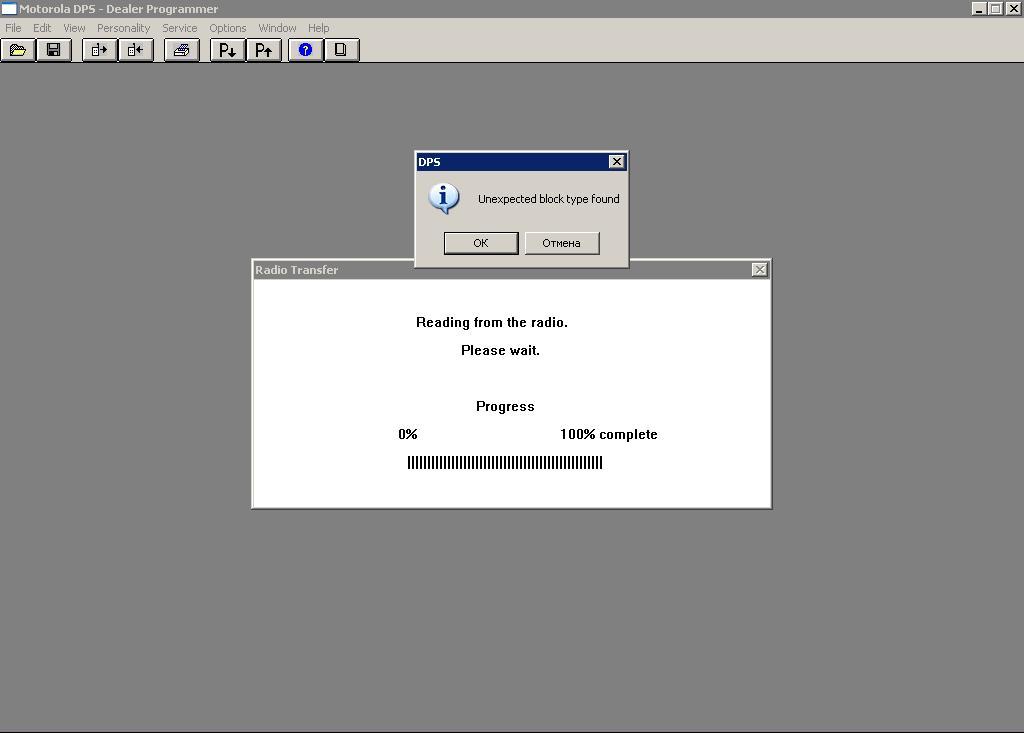Close the Radio Transfer window
This screenshot has width=1024, height=733.
click(760, 270)
